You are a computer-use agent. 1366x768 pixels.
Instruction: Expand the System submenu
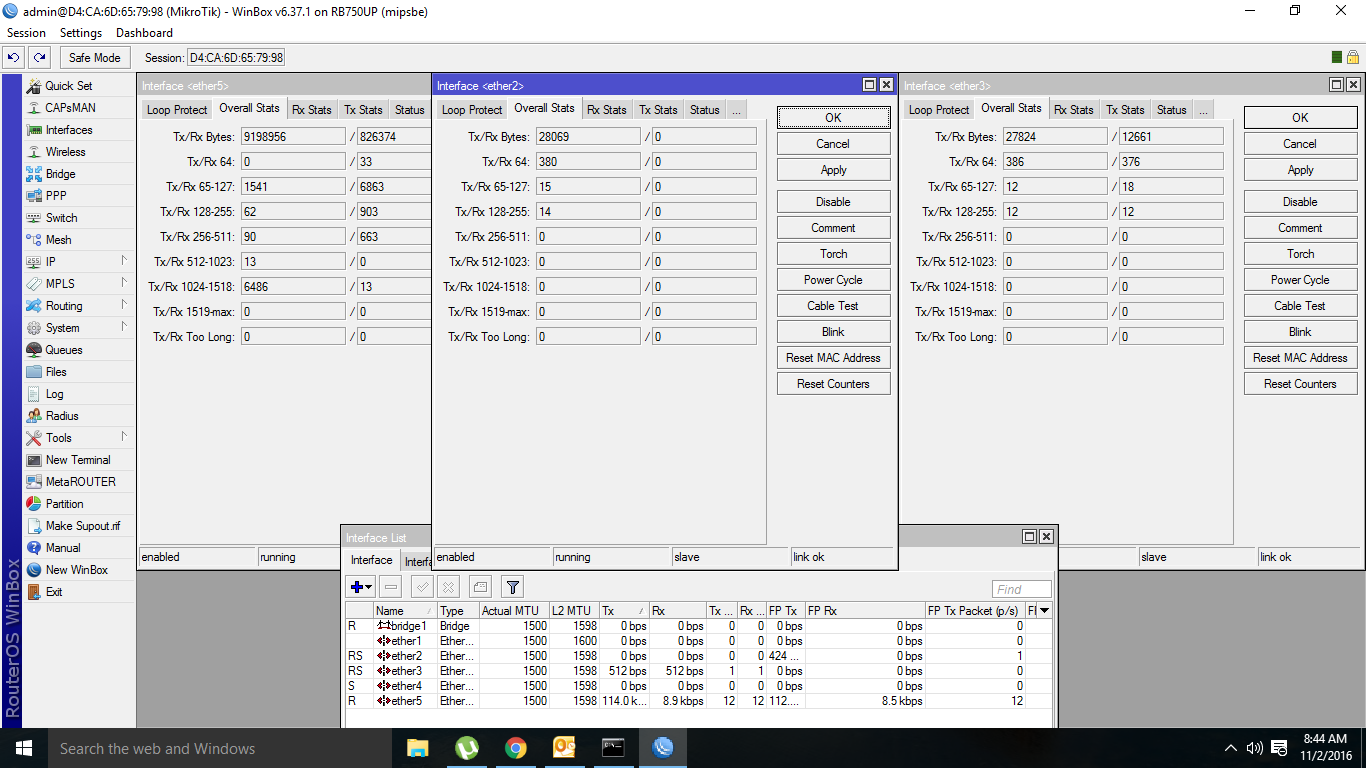coord(125,327)
